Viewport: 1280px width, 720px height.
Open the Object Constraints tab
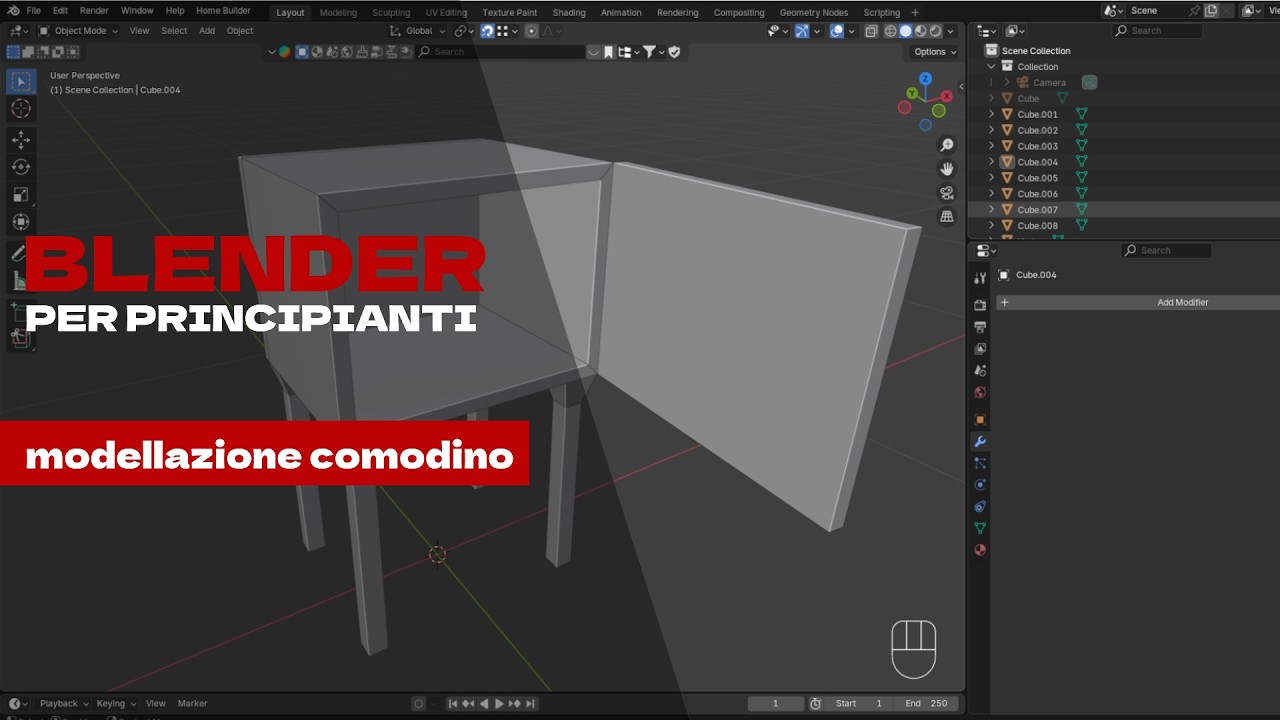click(980, 507)
